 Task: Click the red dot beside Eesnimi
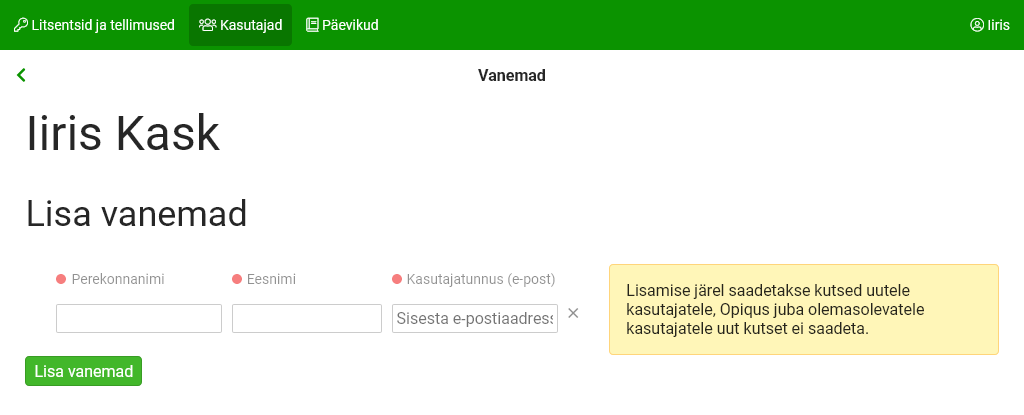point(237,279)
